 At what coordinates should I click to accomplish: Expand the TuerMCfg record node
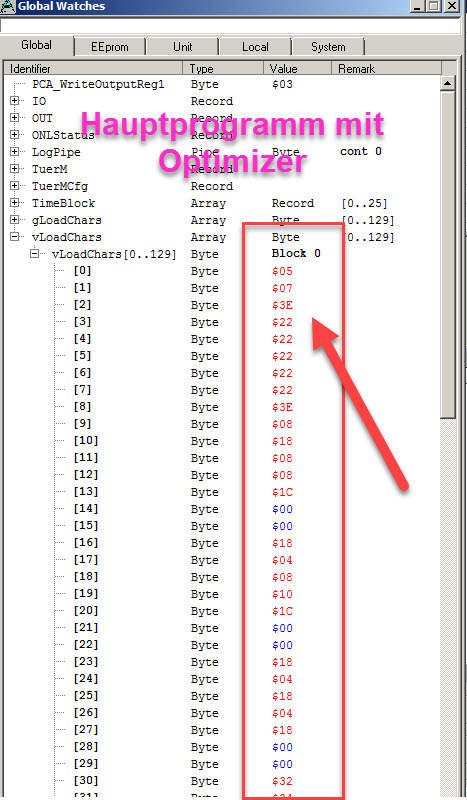tap(15, 186)
